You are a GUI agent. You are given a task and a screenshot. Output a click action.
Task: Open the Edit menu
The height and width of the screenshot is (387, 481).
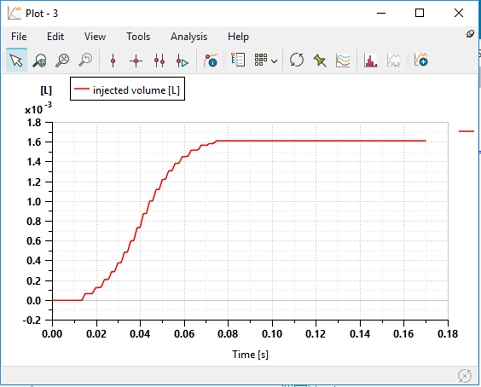point(55,36)
